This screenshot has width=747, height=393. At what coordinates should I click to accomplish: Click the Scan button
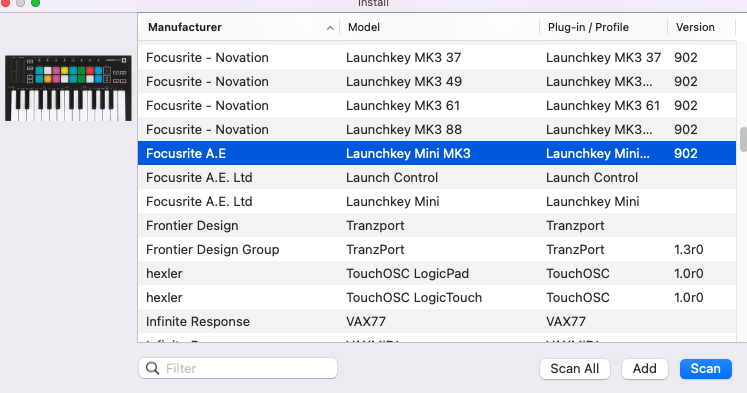(706, 369)
